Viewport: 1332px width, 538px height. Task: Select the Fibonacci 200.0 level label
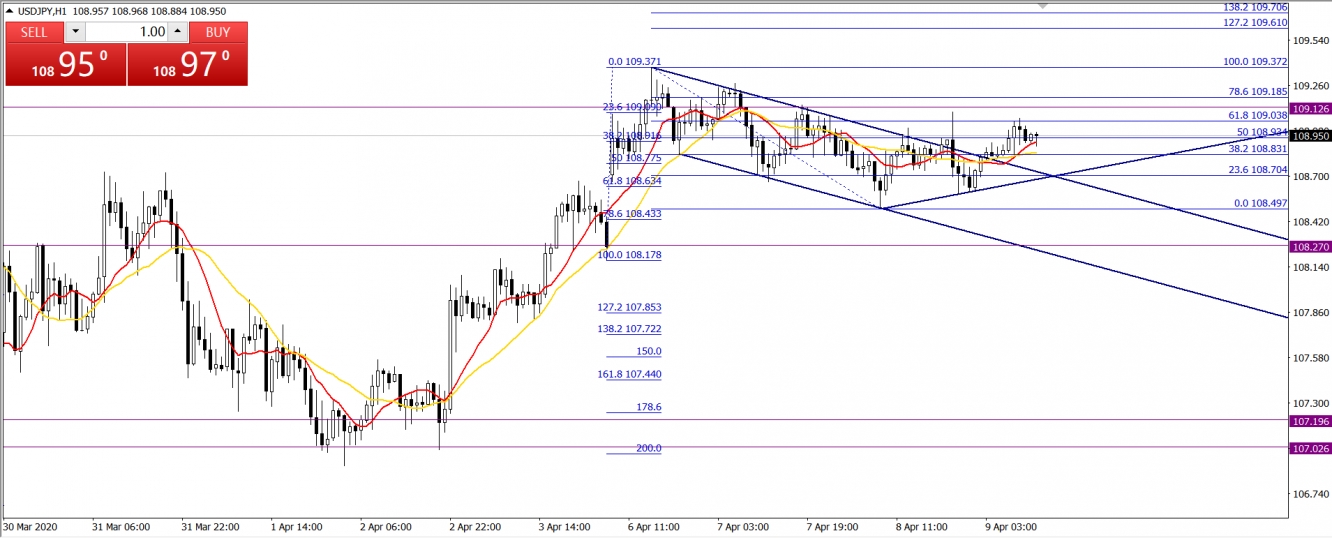tap(648, 448)
